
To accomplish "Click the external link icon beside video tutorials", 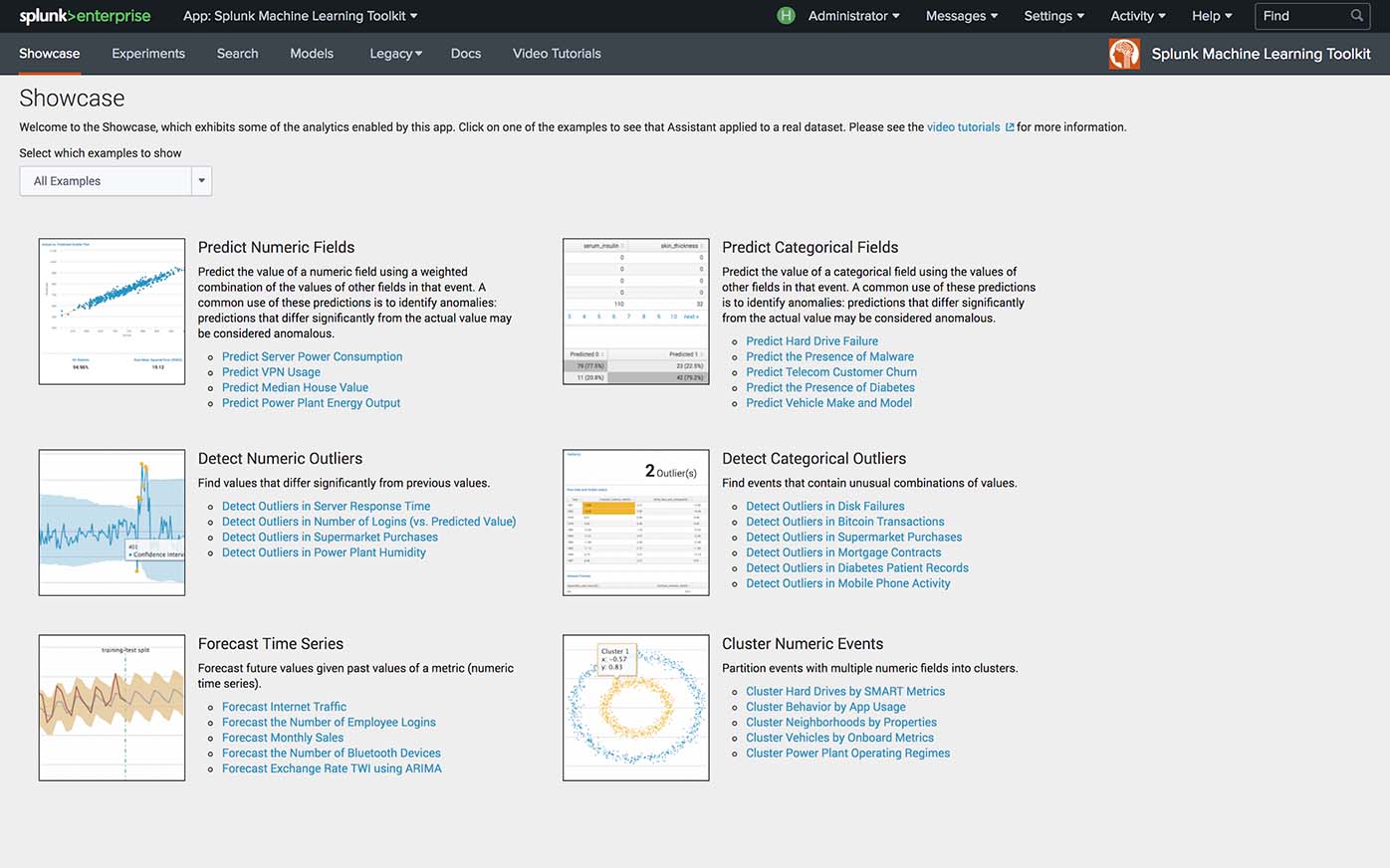I will (x=1009, y=127).
